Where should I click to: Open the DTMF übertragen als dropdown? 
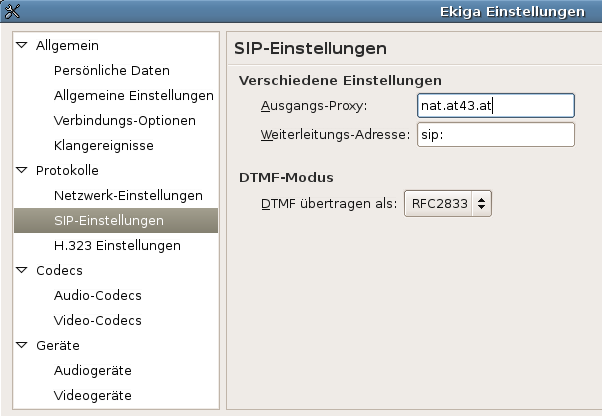449,204
